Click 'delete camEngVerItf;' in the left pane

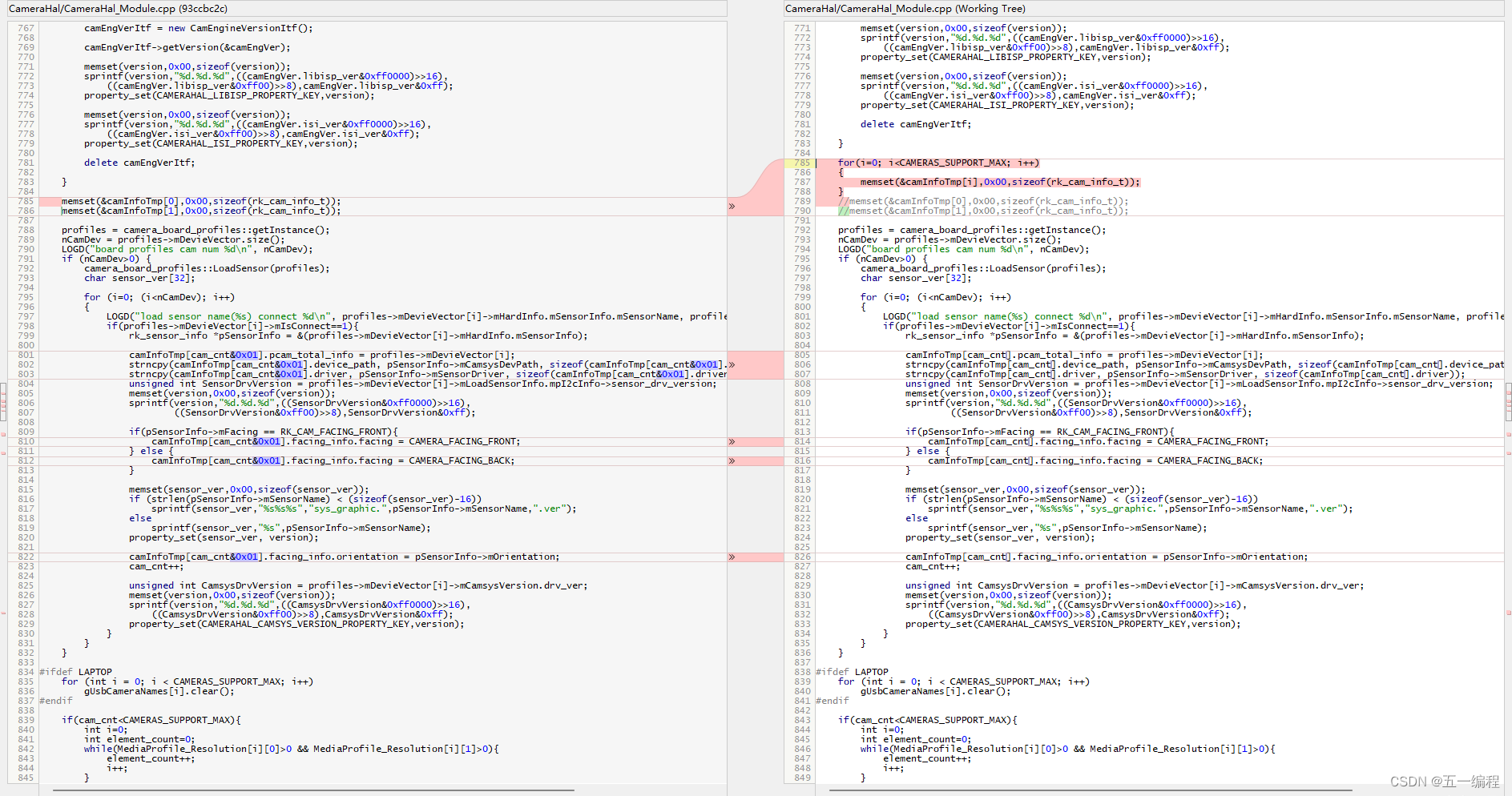coord(139,163)
